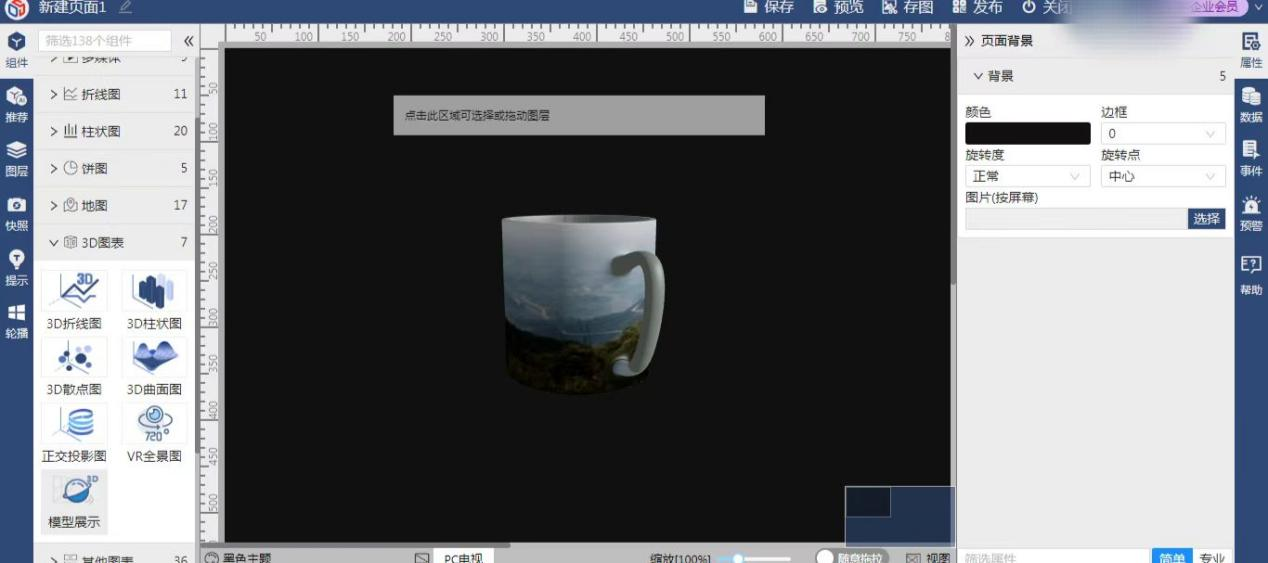This screenshot has width=1268, height=563.
Task: Click the 筛选138个组件 search field
Action: coord(105,41)
